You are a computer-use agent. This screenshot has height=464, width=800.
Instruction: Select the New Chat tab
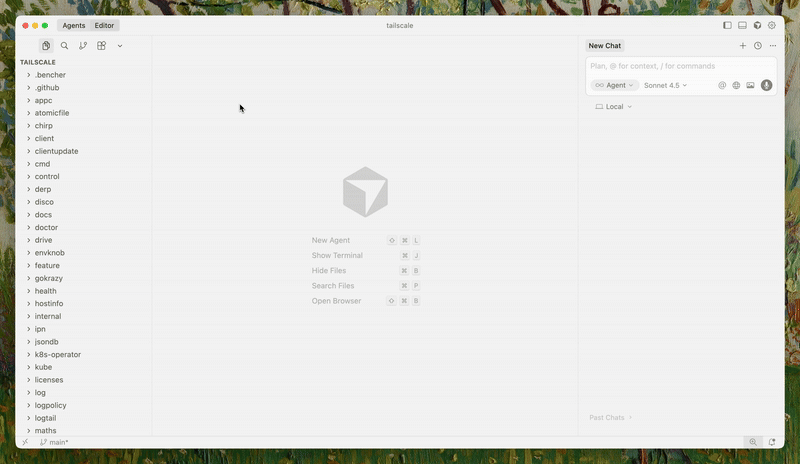click(x=605, y=46)
